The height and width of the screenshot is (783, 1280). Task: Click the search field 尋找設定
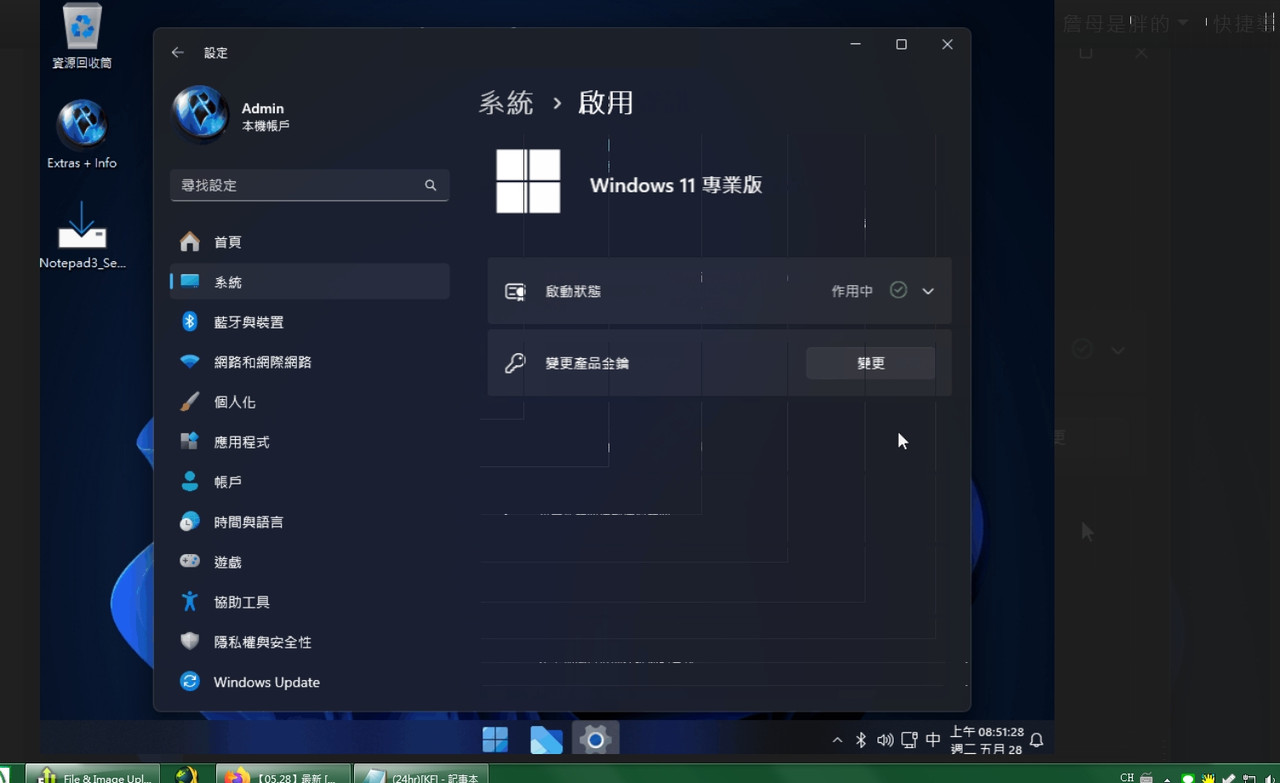tap(309, 185)
